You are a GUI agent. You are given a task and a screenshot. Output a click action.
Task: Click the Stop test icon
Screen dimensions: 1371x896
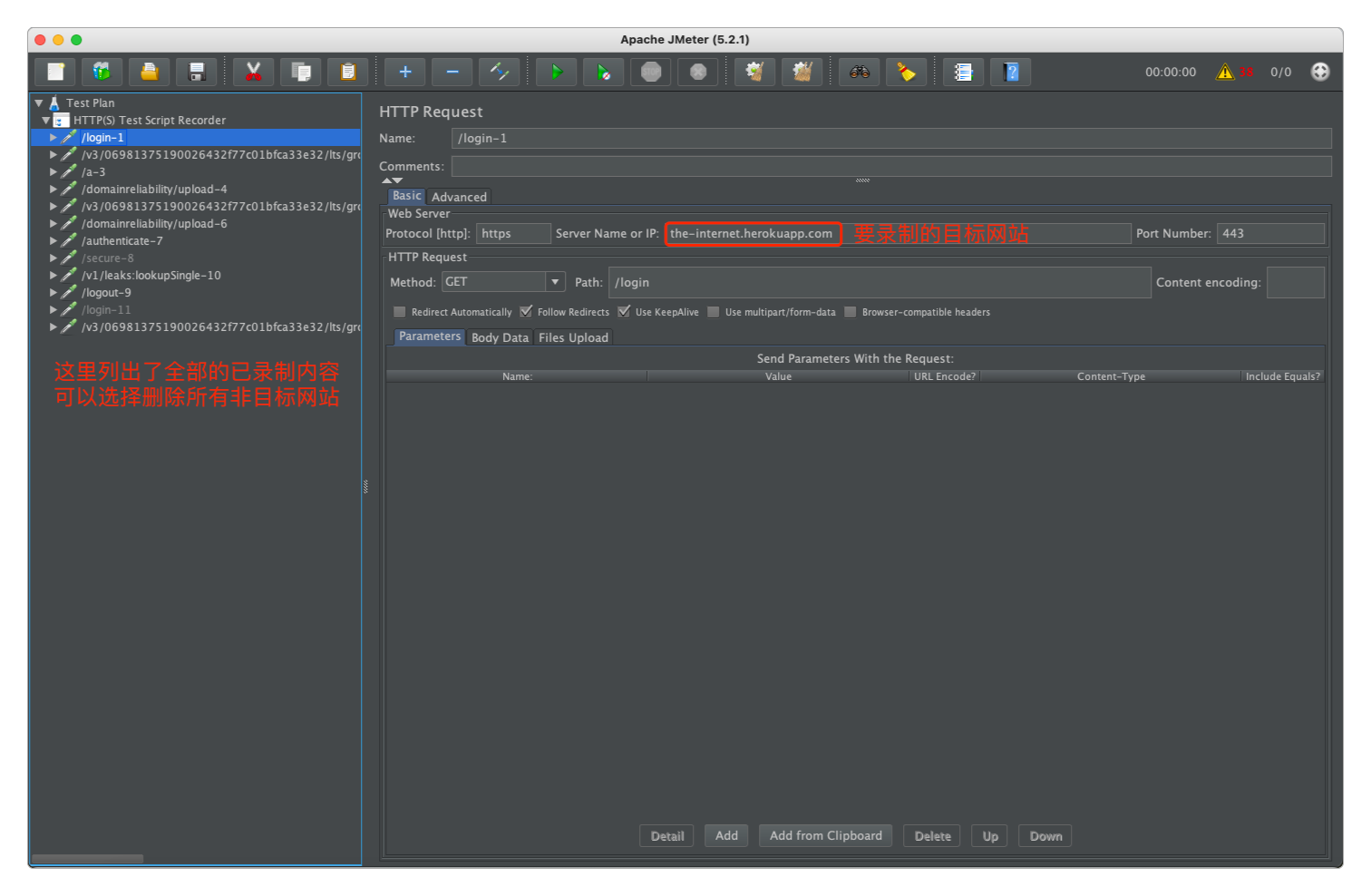[651, 72]
